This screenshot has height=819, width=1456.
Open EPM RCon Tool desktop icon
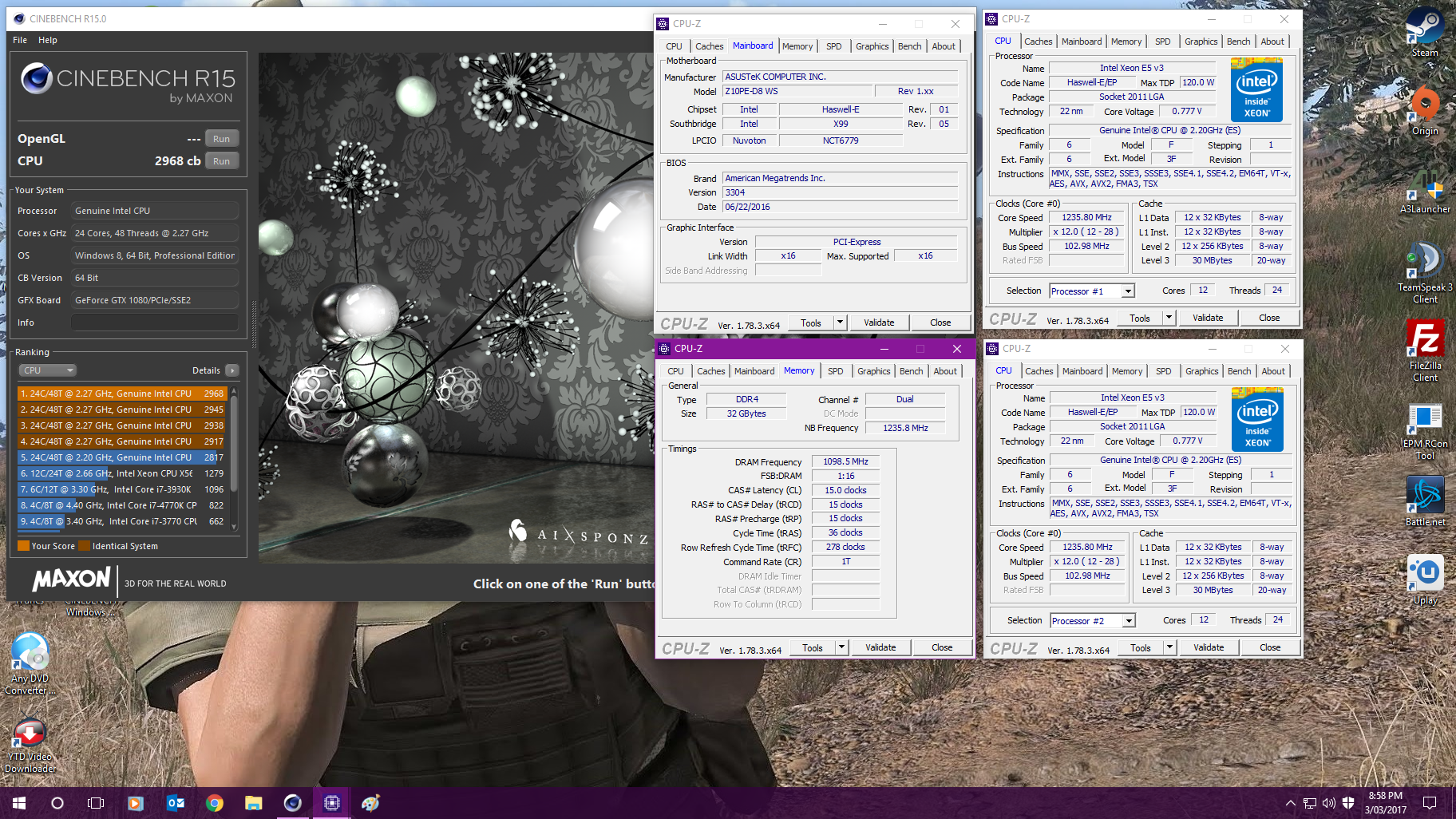(x=1425, y=431)
